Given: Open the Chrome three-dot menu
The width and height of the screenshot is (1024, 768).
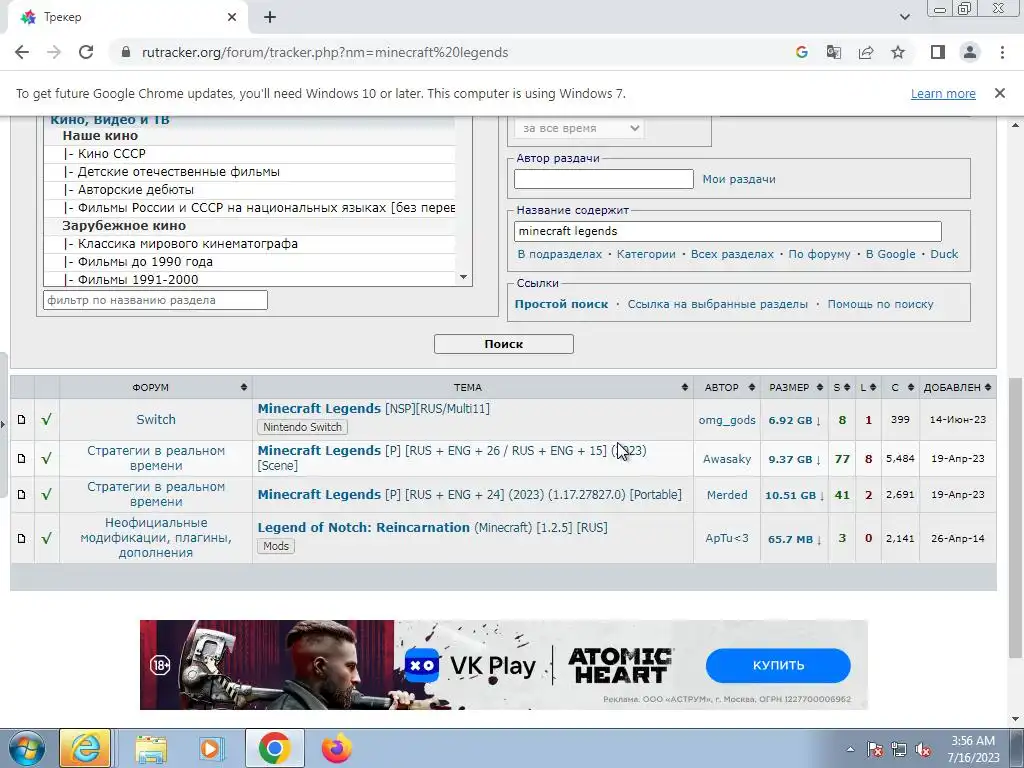Looking at the screenshot, I should coord(1002,52).
